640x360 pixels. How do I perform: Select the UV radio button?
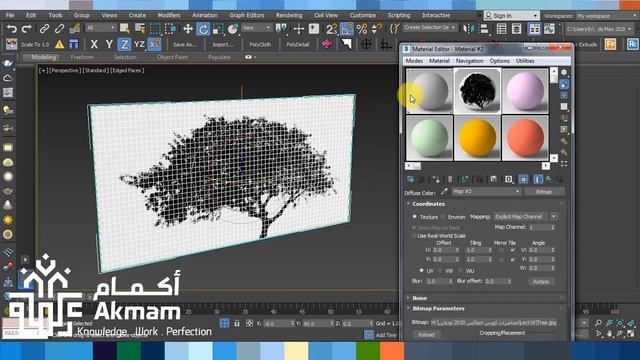pos(421,271)
